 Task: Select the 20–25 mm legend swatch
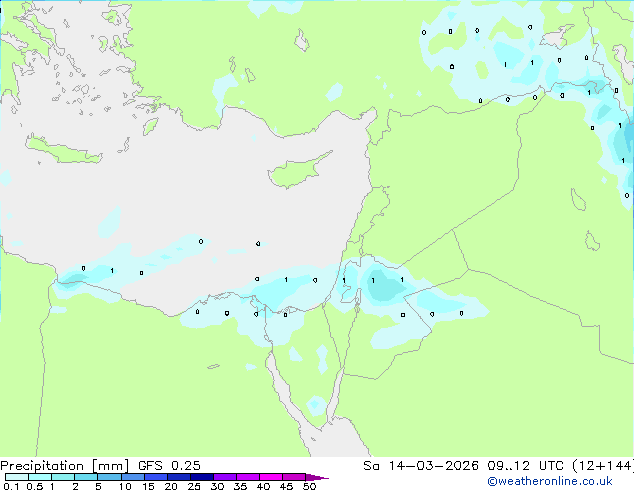pyautogui.click(x=179, y=477)
